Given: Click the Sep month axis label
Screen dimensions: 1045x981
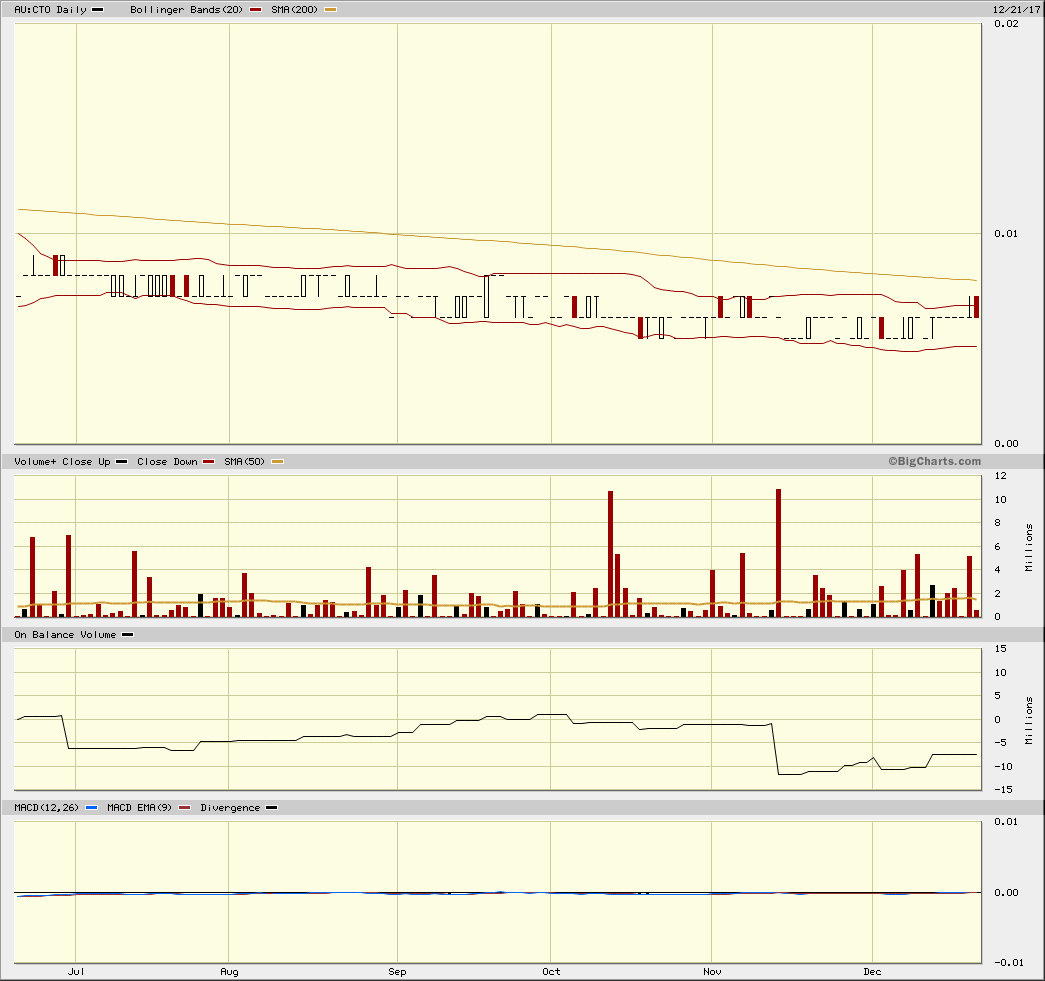Looking at the screenshot, I should (397, 972).
